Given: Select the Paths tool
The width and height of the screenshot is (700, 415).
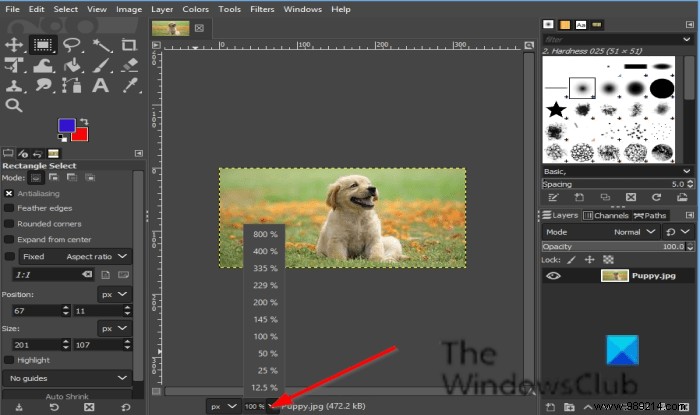Looking at the screenshot, I should coord(72,85).
